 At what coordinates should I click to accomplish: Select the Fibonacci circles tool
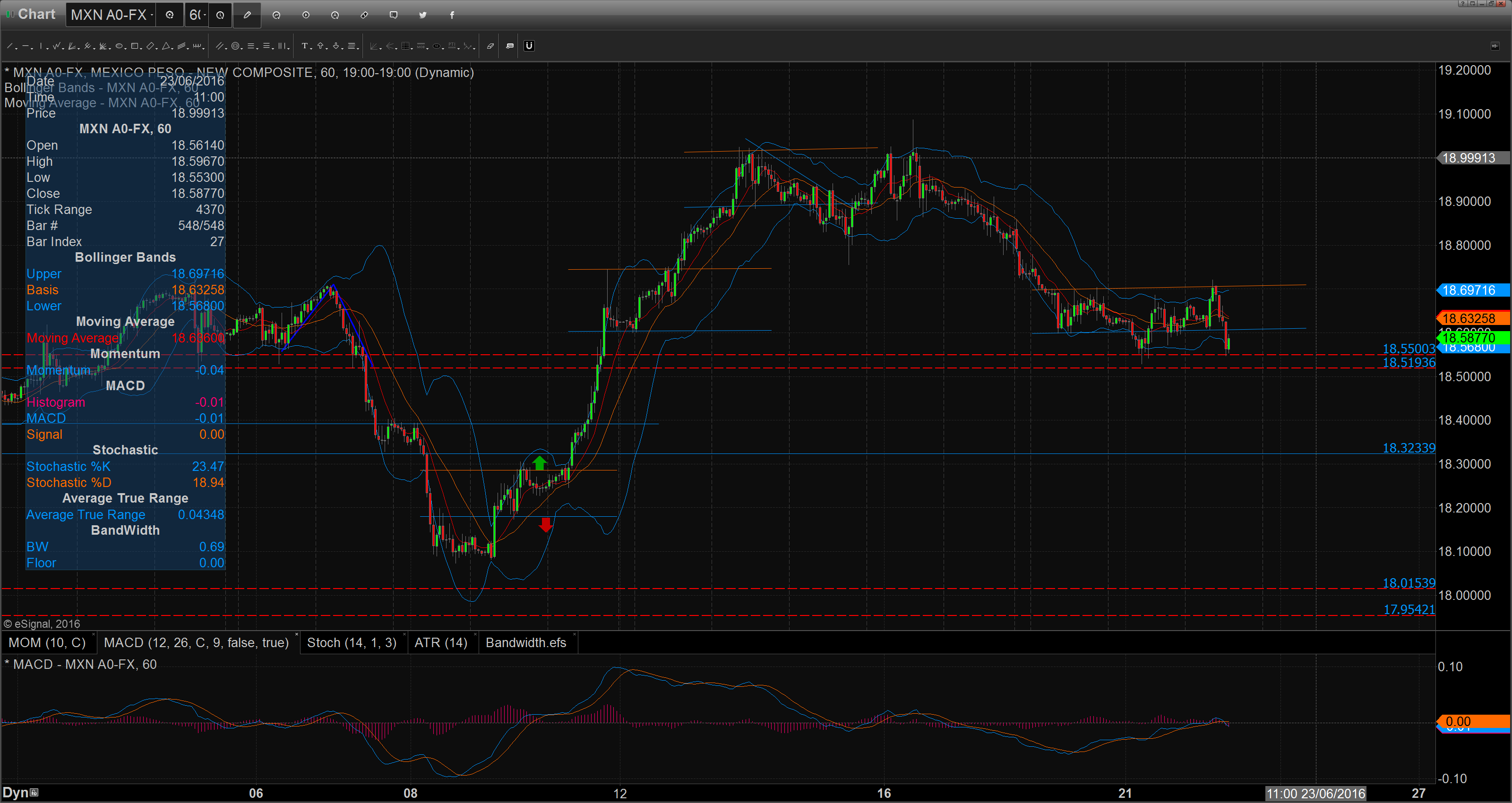(235, 46)
